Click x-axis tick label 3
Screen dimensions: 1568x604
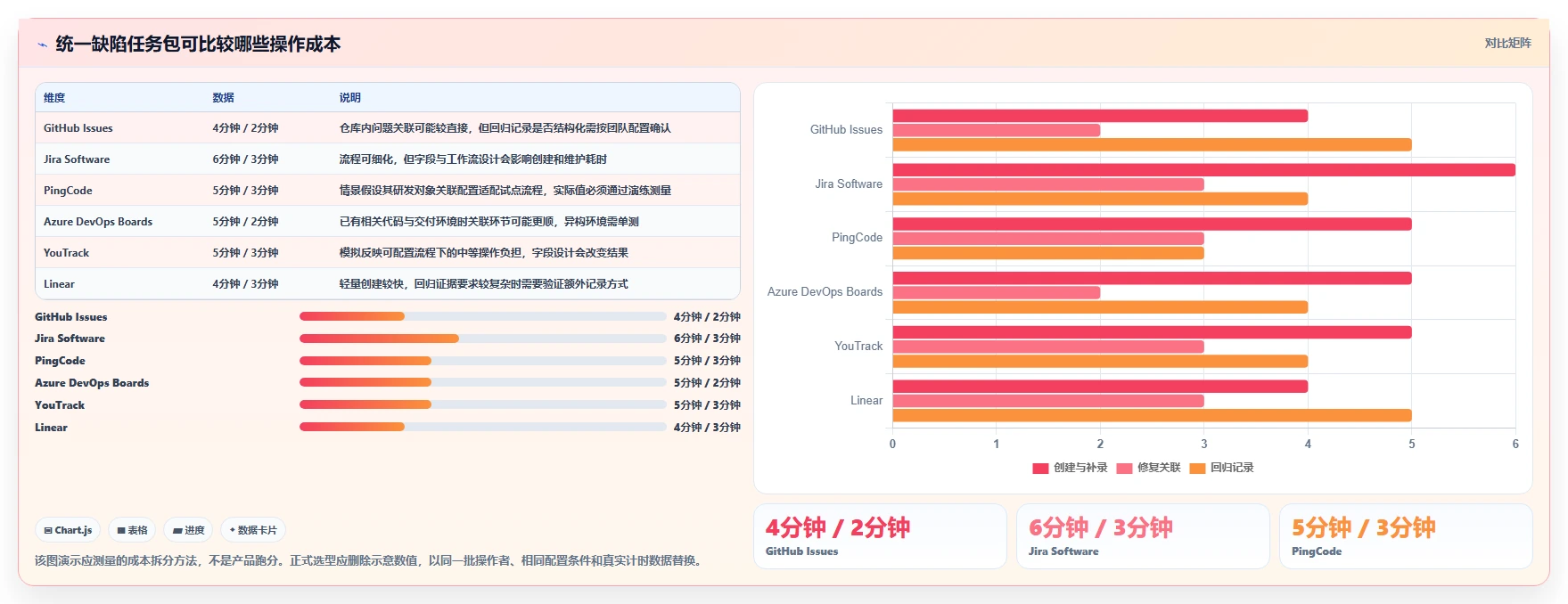coord(1203,444)
